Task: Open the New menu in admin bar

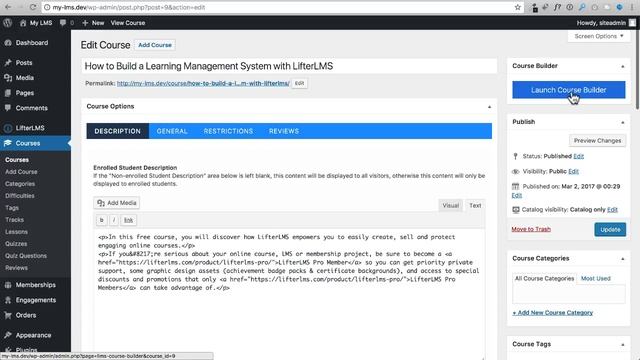Action: pyautogui.click(x=93, y=23)
